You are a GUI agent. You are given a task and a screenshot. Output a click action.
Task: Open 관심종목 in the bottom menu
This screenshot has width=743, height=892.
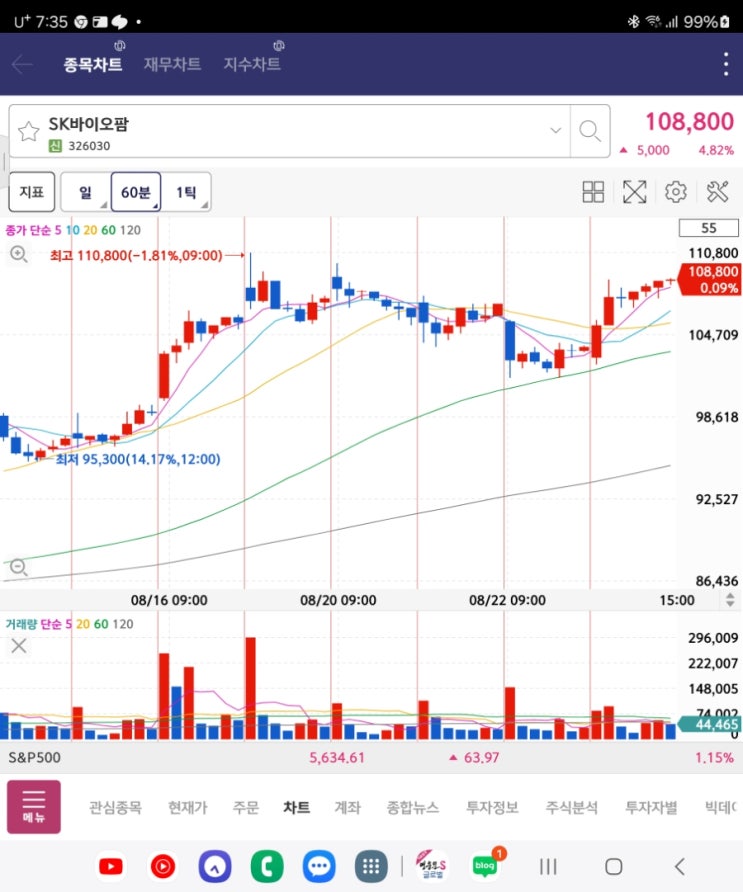(115, 807)
